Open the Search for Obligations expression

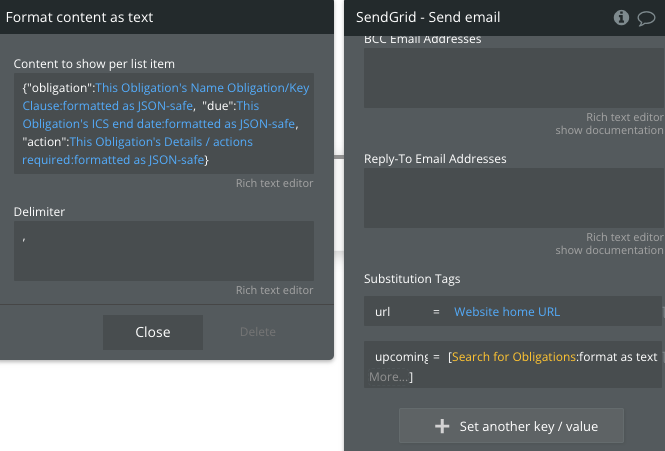coord(513,357)
